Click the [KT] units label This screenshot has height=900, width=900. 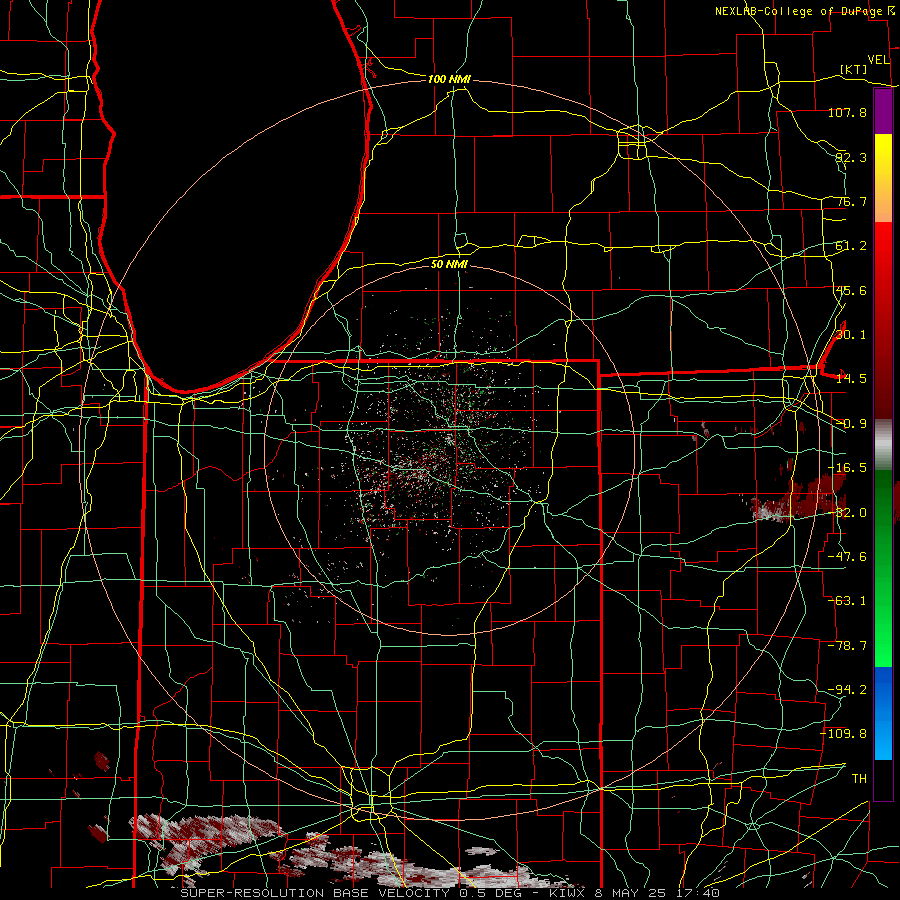[x=854, y=69]
